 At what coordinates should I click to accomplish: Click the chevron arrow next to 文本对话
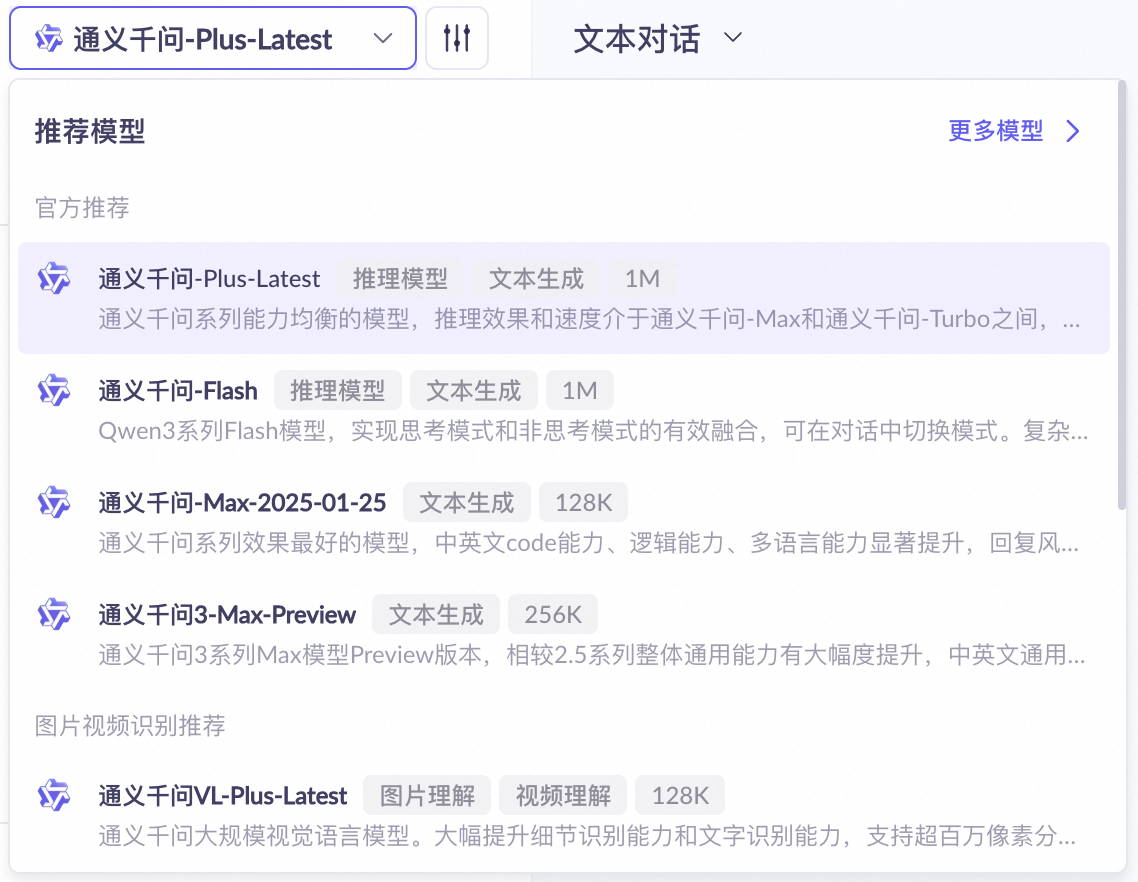coord(733,37)
